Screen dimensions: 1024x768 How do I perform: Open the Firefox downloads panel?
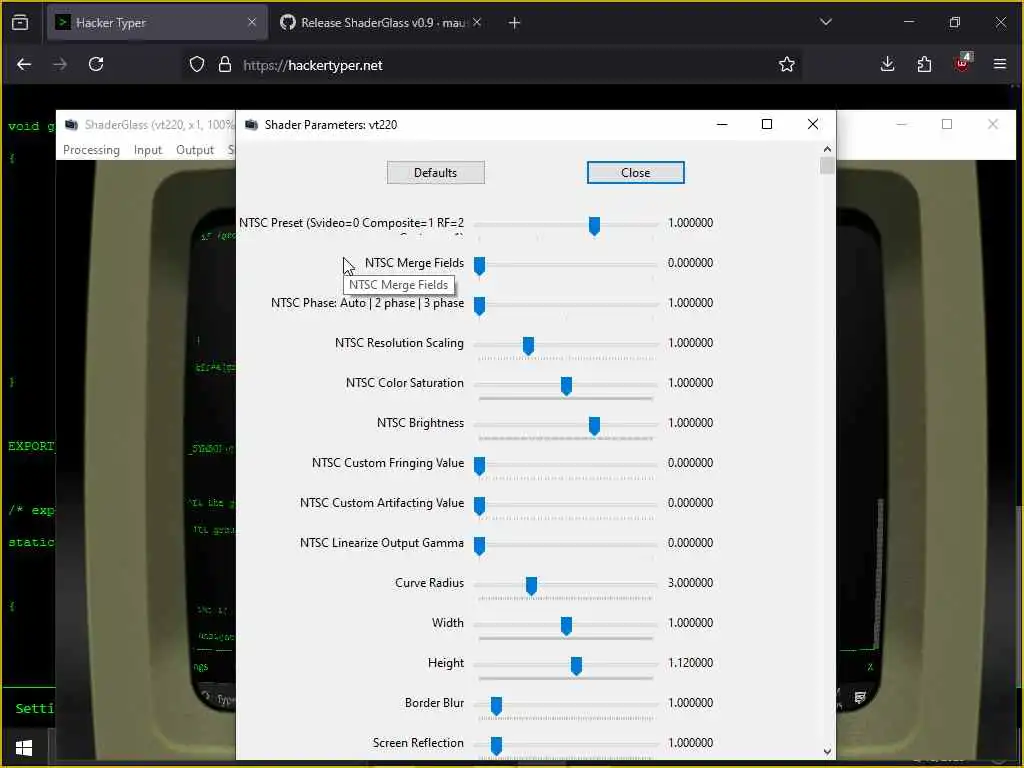click(888, 64)
